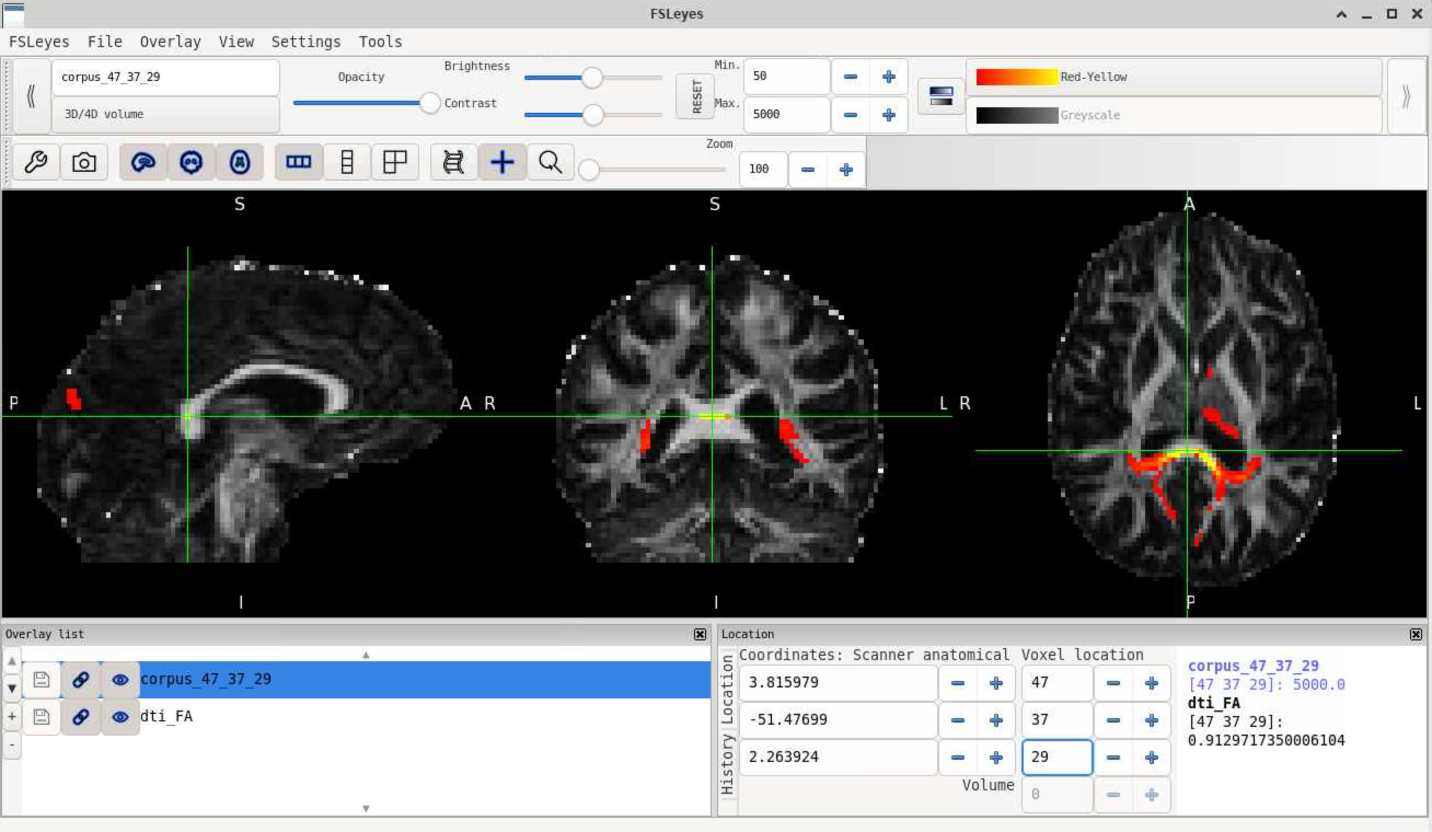Viewport: 1432px width, 832px height.
Task: Click overlay name field corpus_47_37_29
Action: tap(166, 77)
